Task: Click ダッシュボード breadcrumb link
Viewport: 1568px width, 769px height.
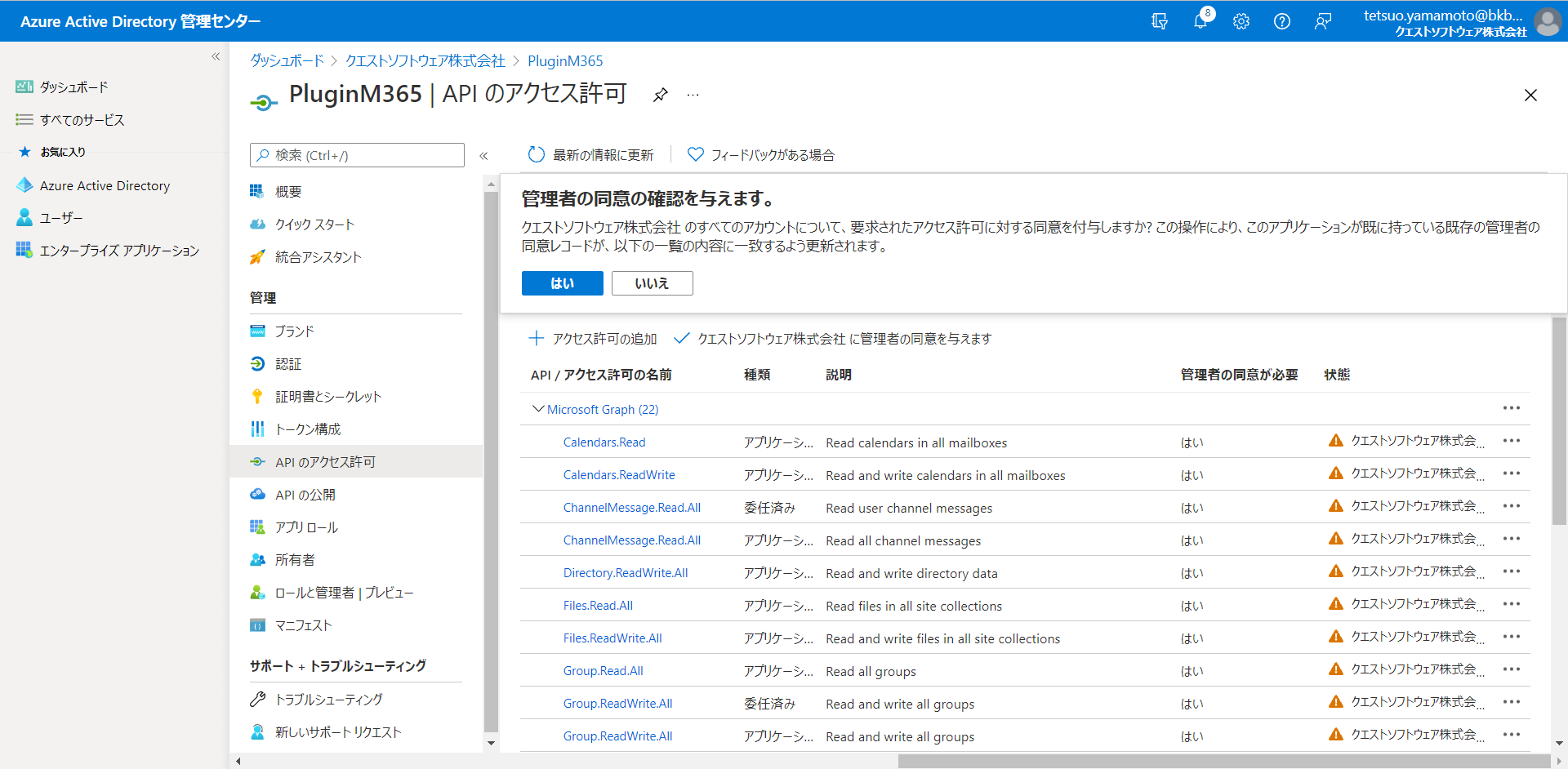Action: 287,60
